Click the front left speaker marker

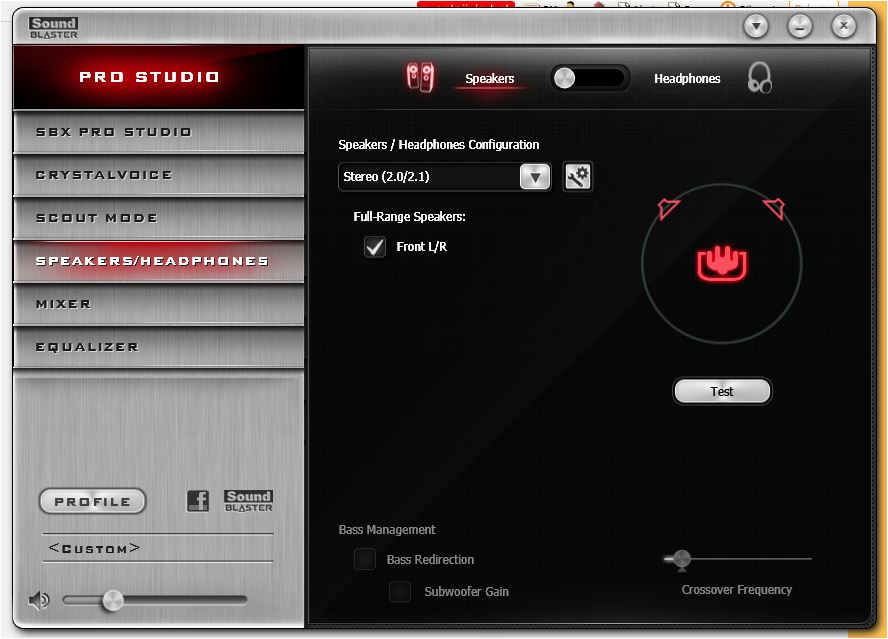pos(668,208)
